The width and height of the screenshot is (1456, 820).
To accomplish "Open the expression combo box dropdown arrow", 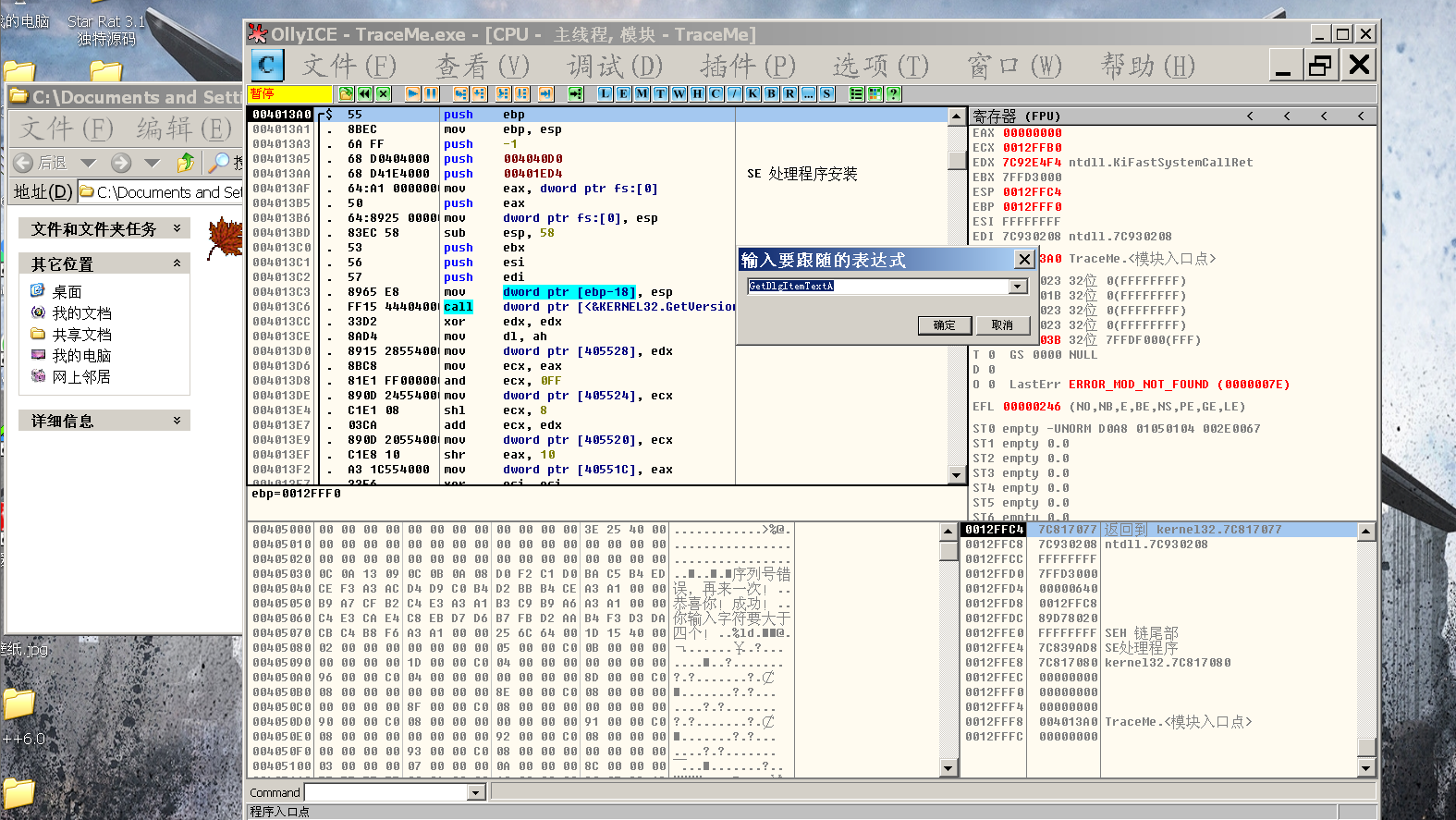I will click(1018, 287).
